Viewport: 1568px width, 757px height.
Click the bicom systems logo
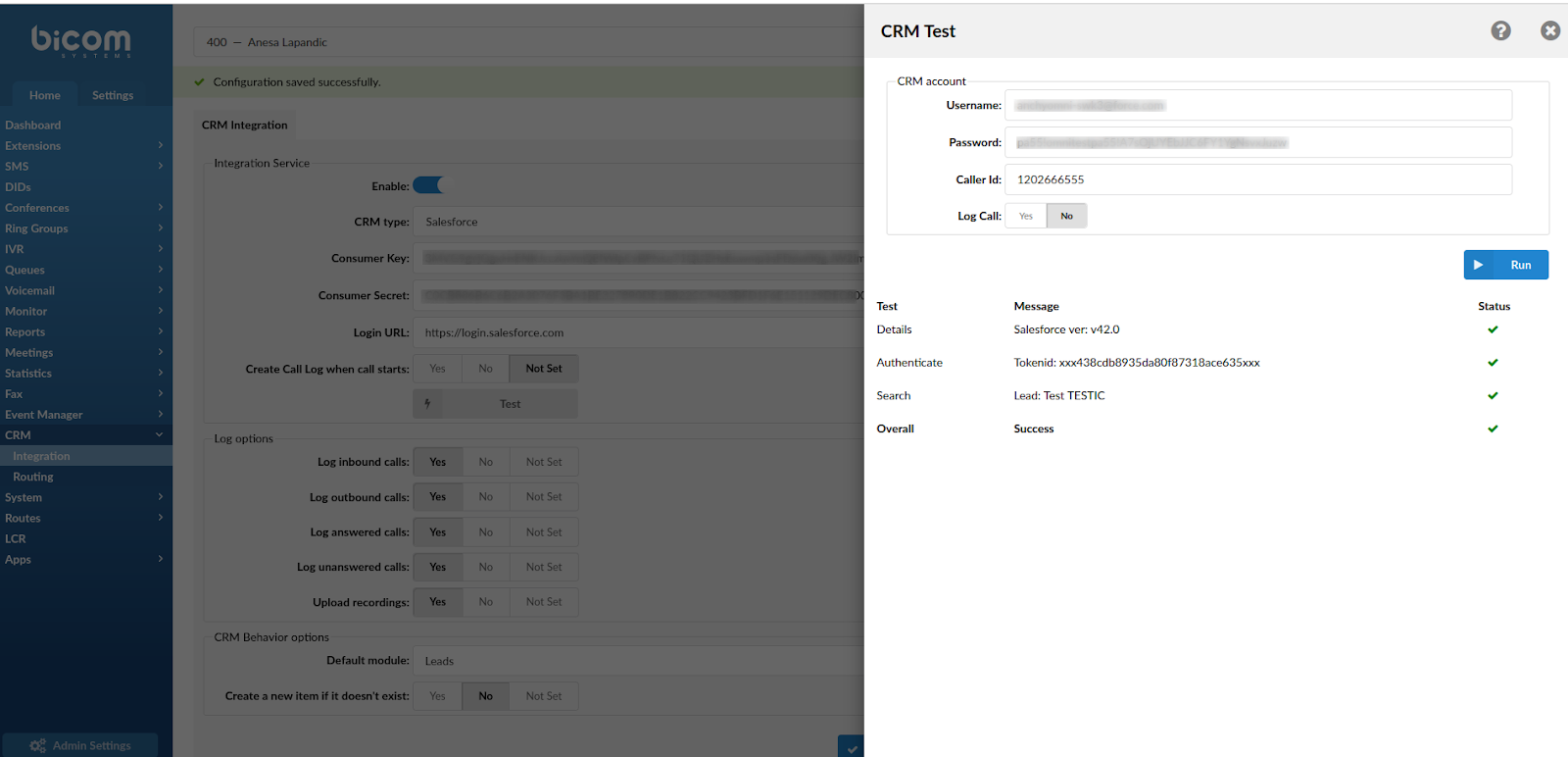coord(80,41)
